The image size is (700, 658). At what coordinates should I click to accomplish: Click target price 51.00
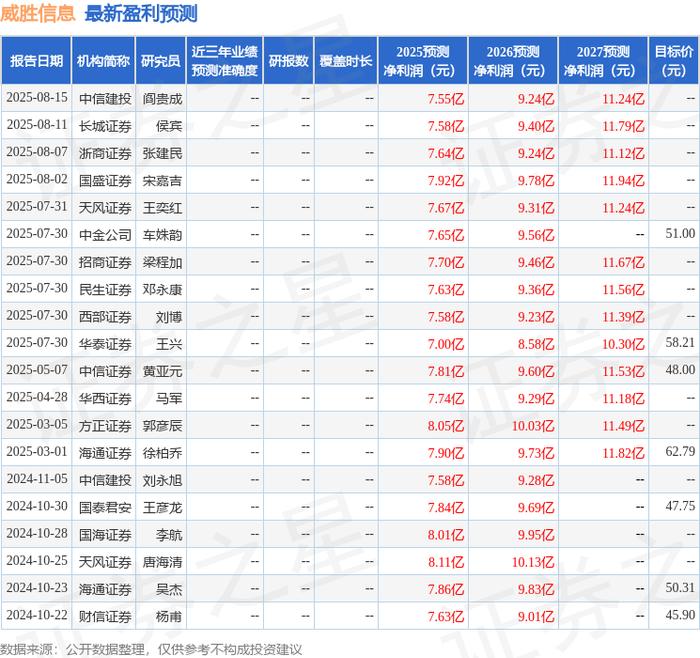point(680,233)
